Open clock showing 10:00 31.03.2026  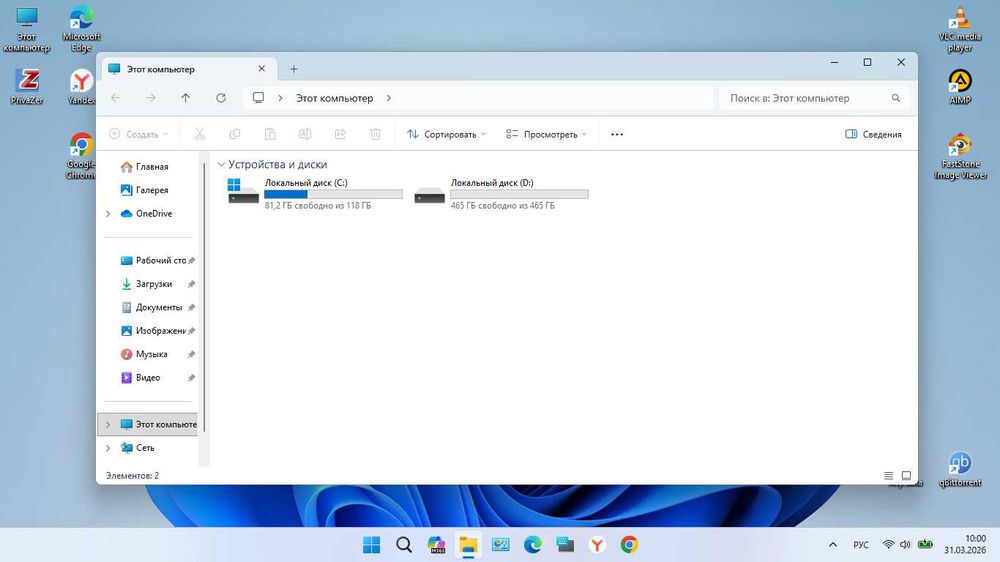click(x=966, y=544)
